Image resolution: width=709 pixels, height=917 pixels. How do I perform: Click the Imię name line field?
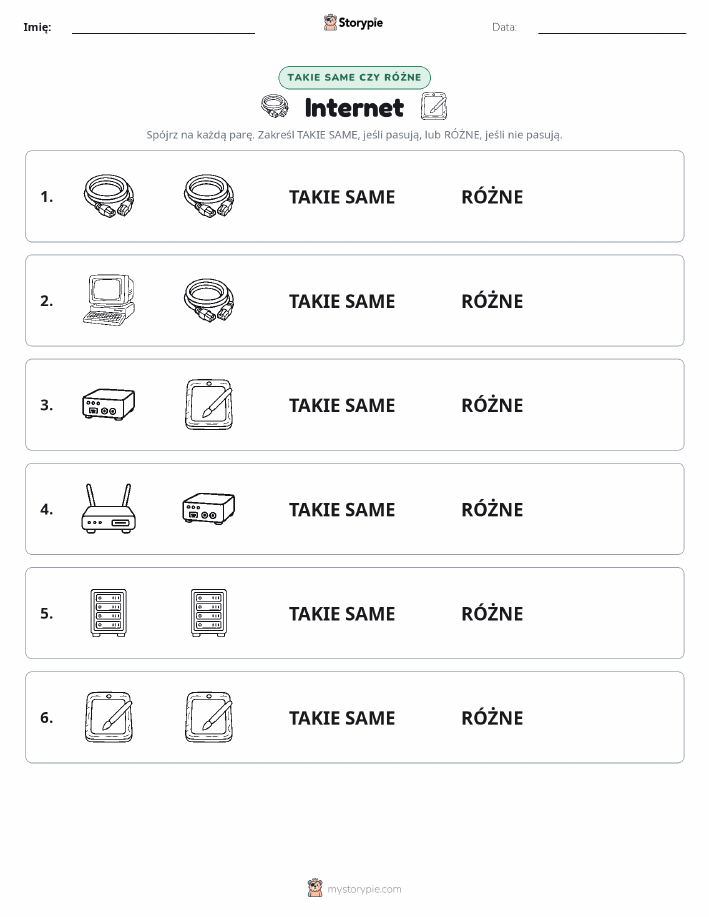pos(163,27)
